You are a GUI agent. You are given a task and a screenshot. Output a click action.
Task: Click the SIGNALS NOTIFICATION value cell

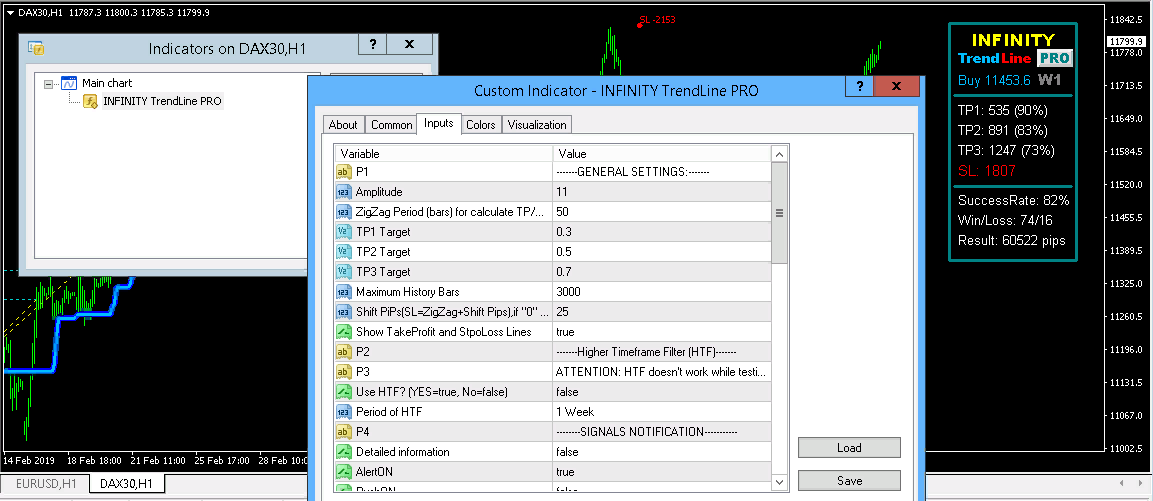[662, 432]
